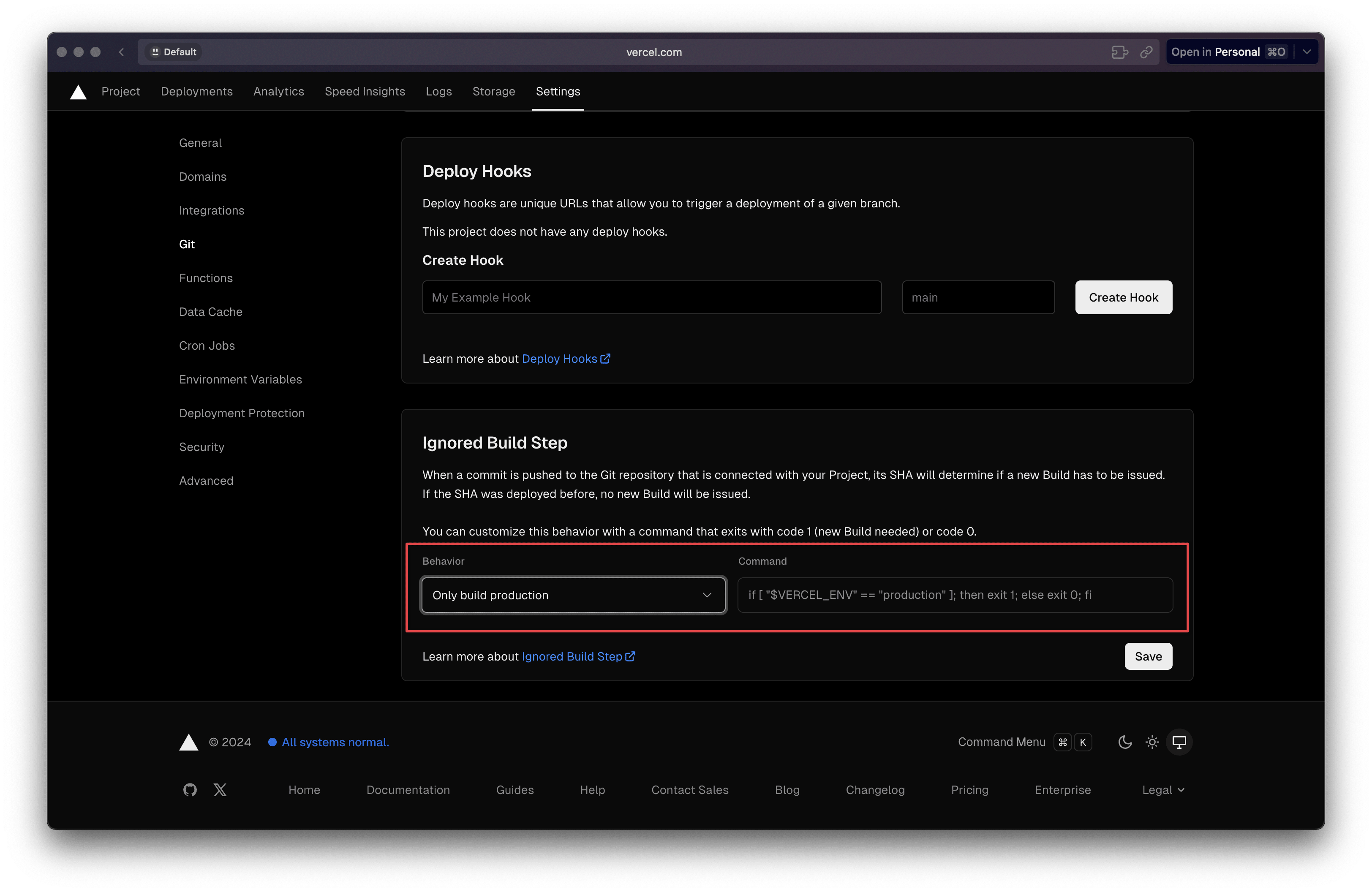Go to Security settings
The image size is (1372, 892).
click(x=201, y=447)
